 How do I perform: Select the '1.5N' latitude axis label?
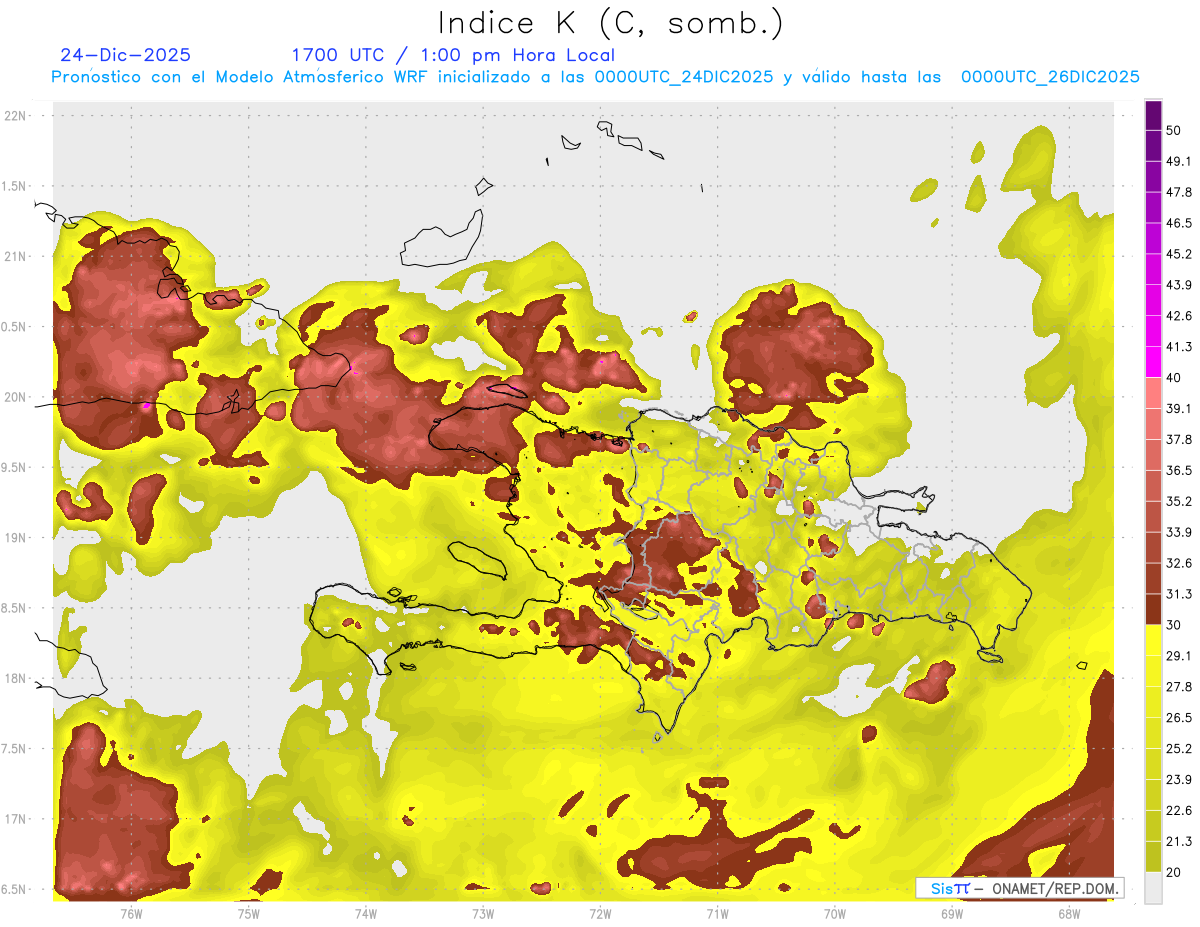point(14,186)
